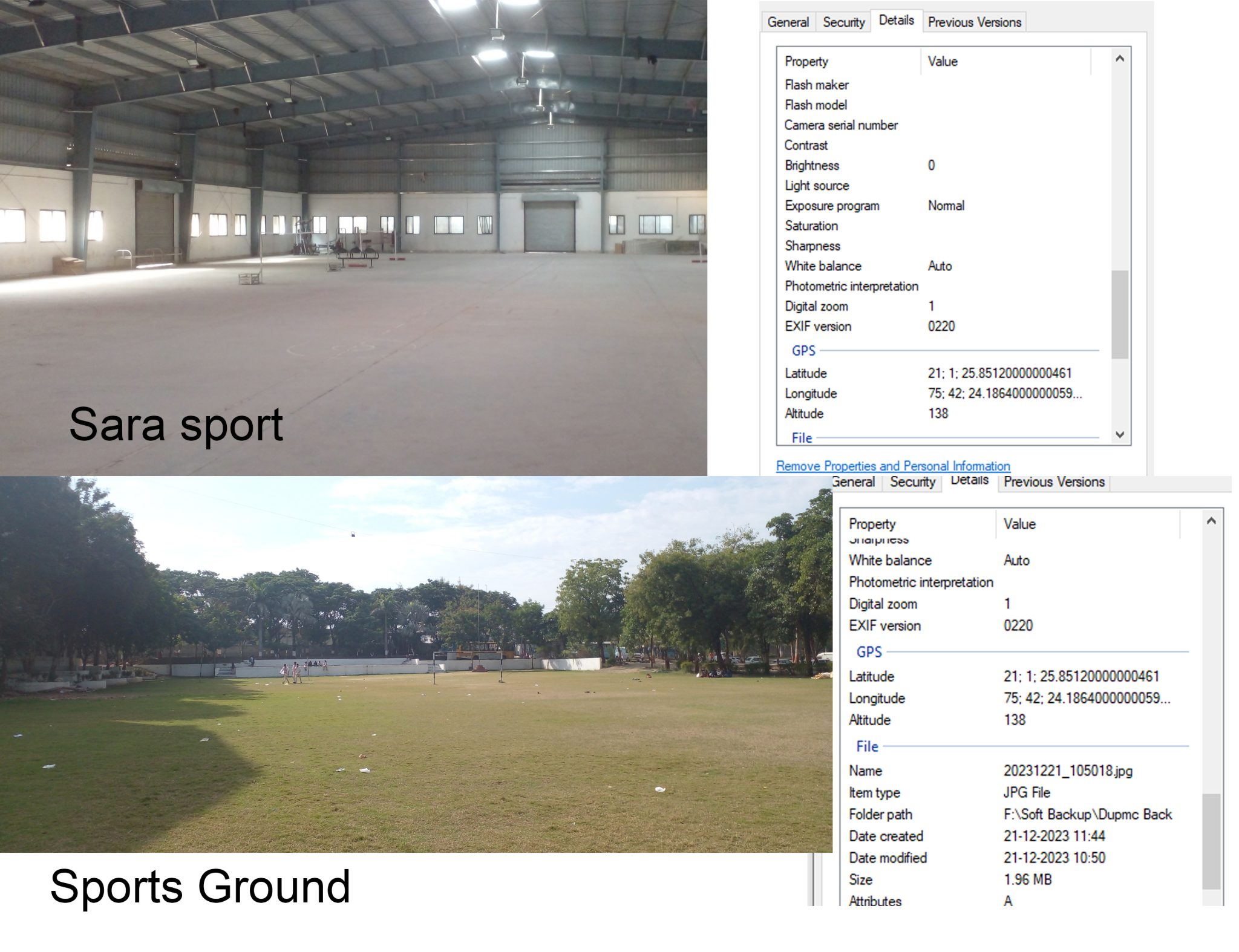This screenshot has width=1239, height=952.
Task: Collapse the GPS group in lower list
Action: pos(869,652)
